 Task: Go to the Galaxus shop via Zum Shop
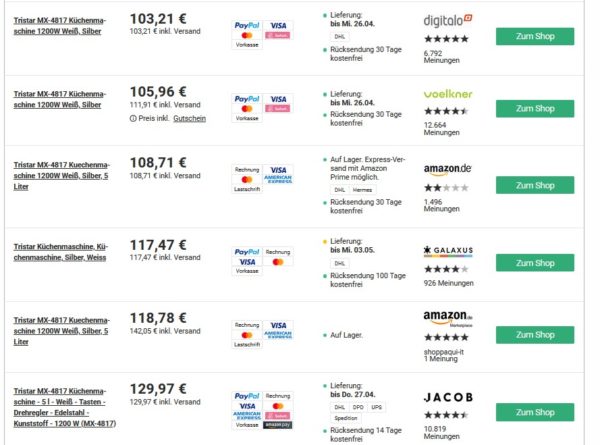pyautogui.click(x=534, y=263)
